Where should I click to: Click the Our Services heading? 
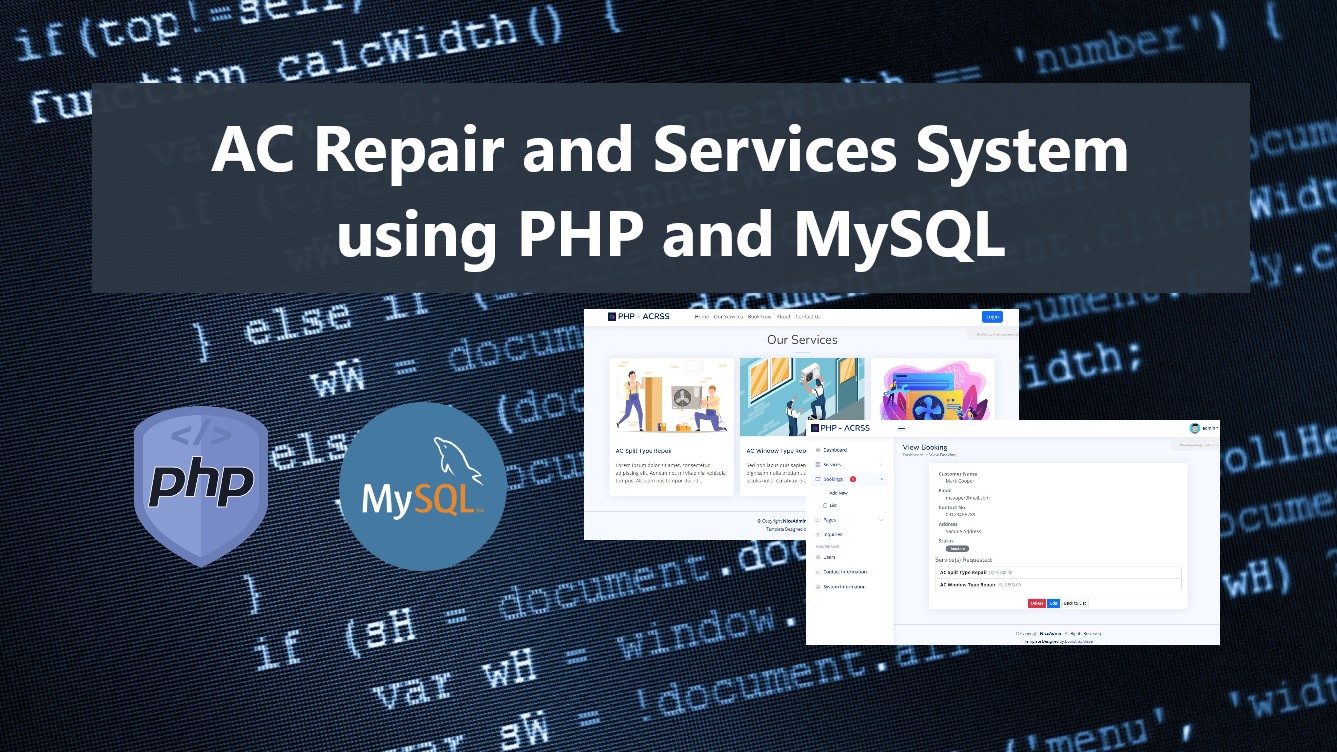pos(802,340)
